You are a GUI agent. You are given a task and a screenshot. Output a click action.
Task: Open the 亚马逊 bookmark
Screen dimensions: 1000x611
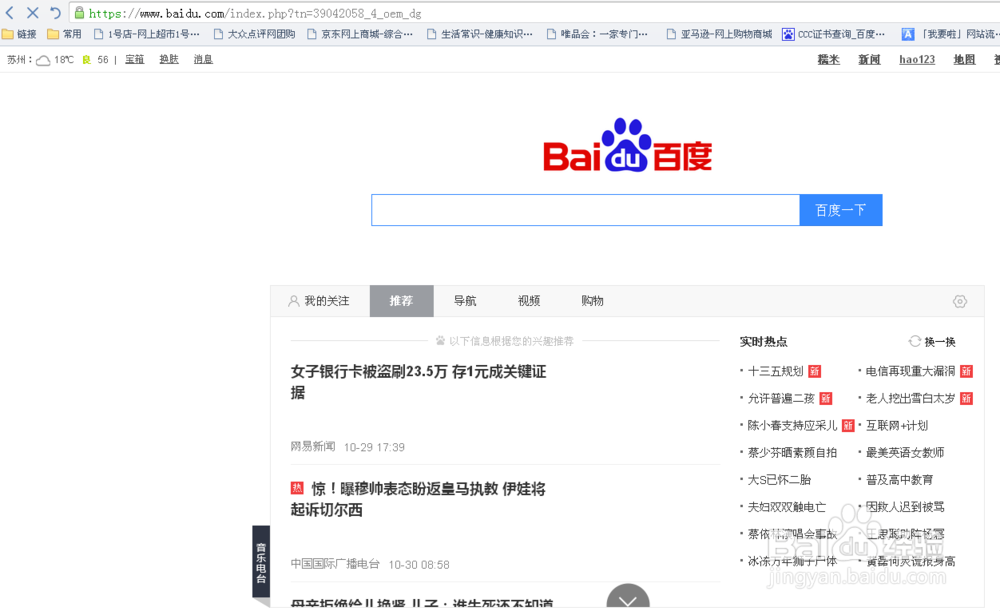(x=719, y=34)
